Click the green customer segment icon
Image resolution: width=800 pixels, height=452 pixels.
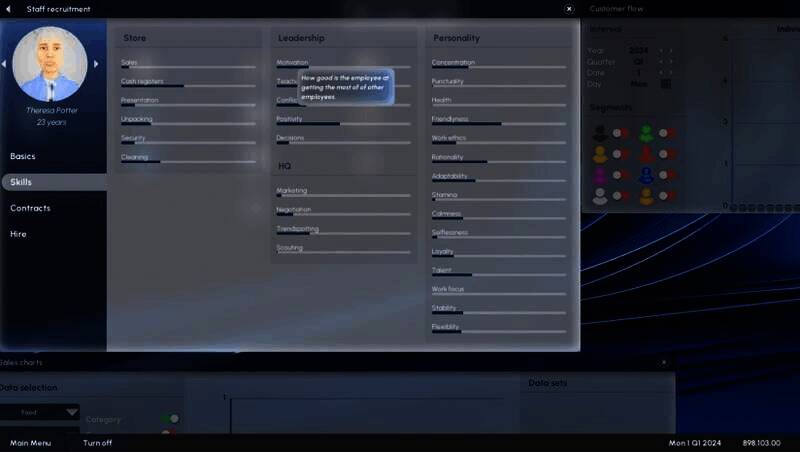(646, 133)
